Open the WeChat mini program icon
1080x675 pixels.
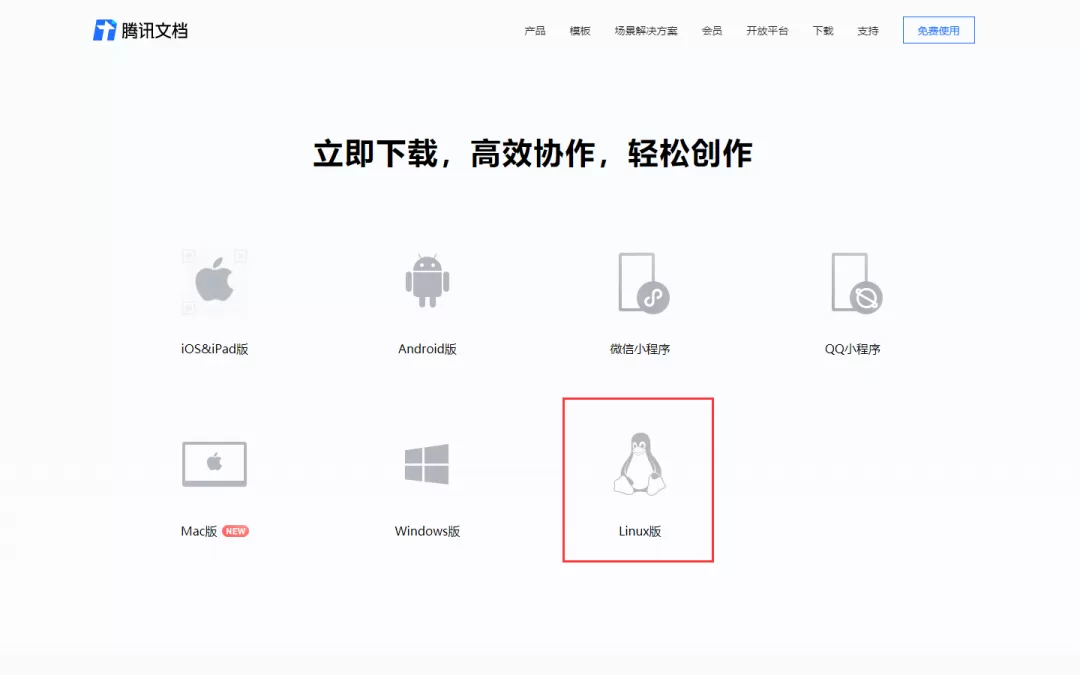pyautogui.click(x=643, y=283)
